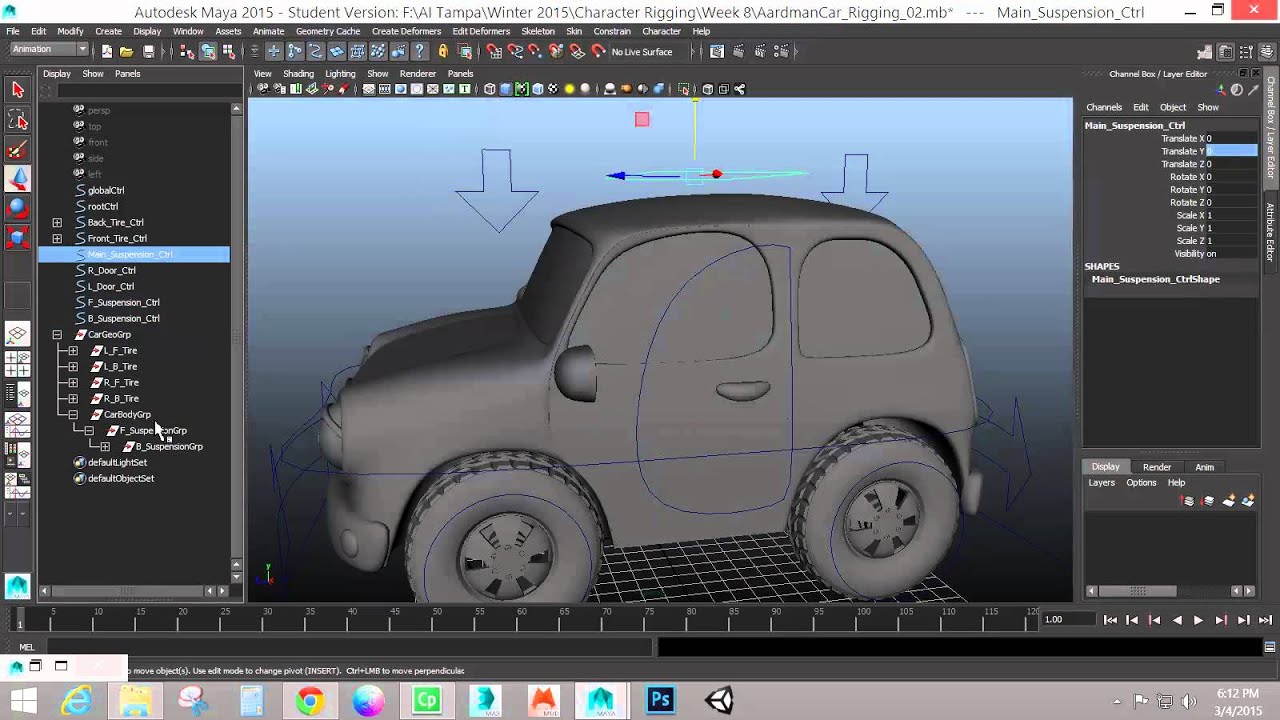Open the Animation menu set dropdown
Screen dimensions: 1280x720
click(47, 50)
